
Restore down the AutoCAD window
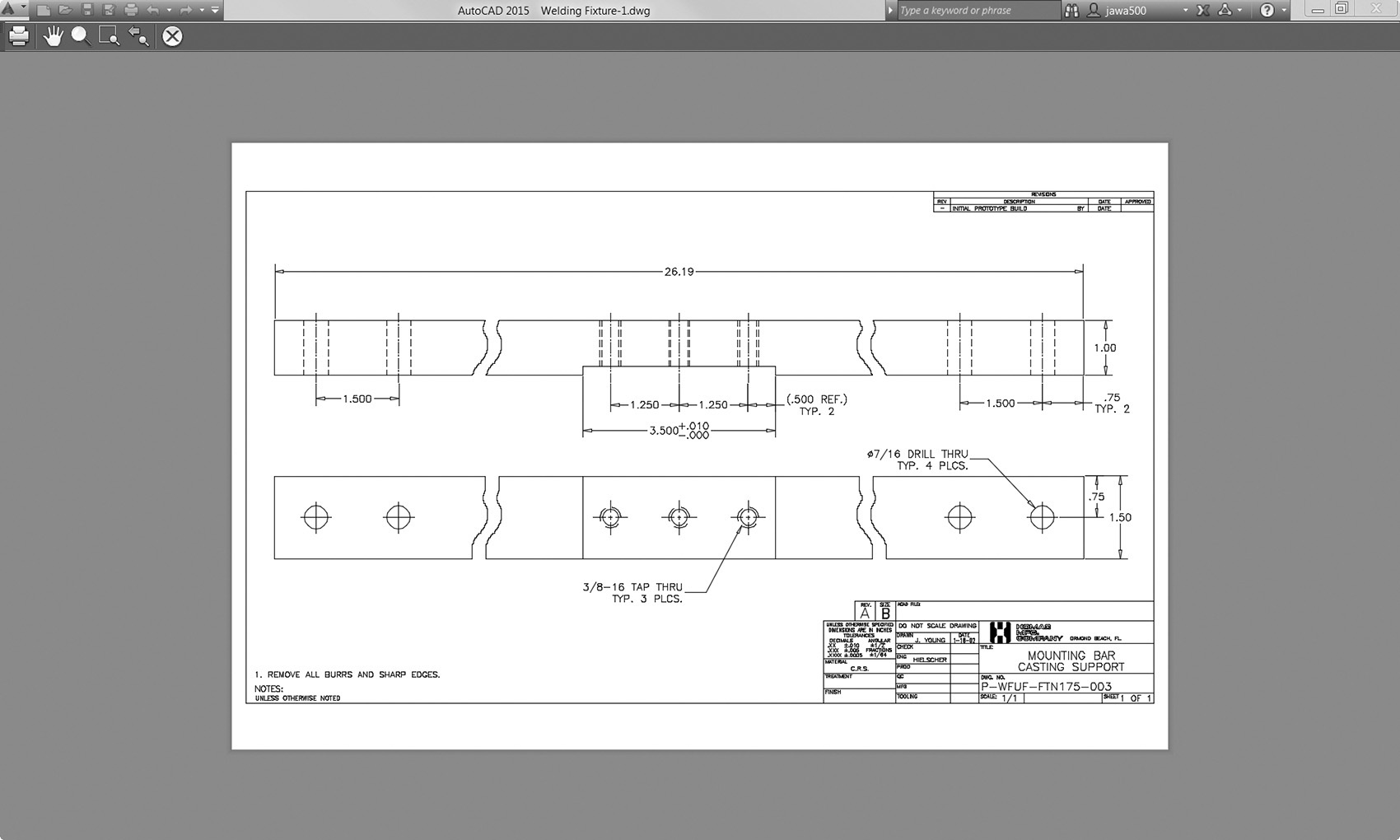tap(1342, 9)
